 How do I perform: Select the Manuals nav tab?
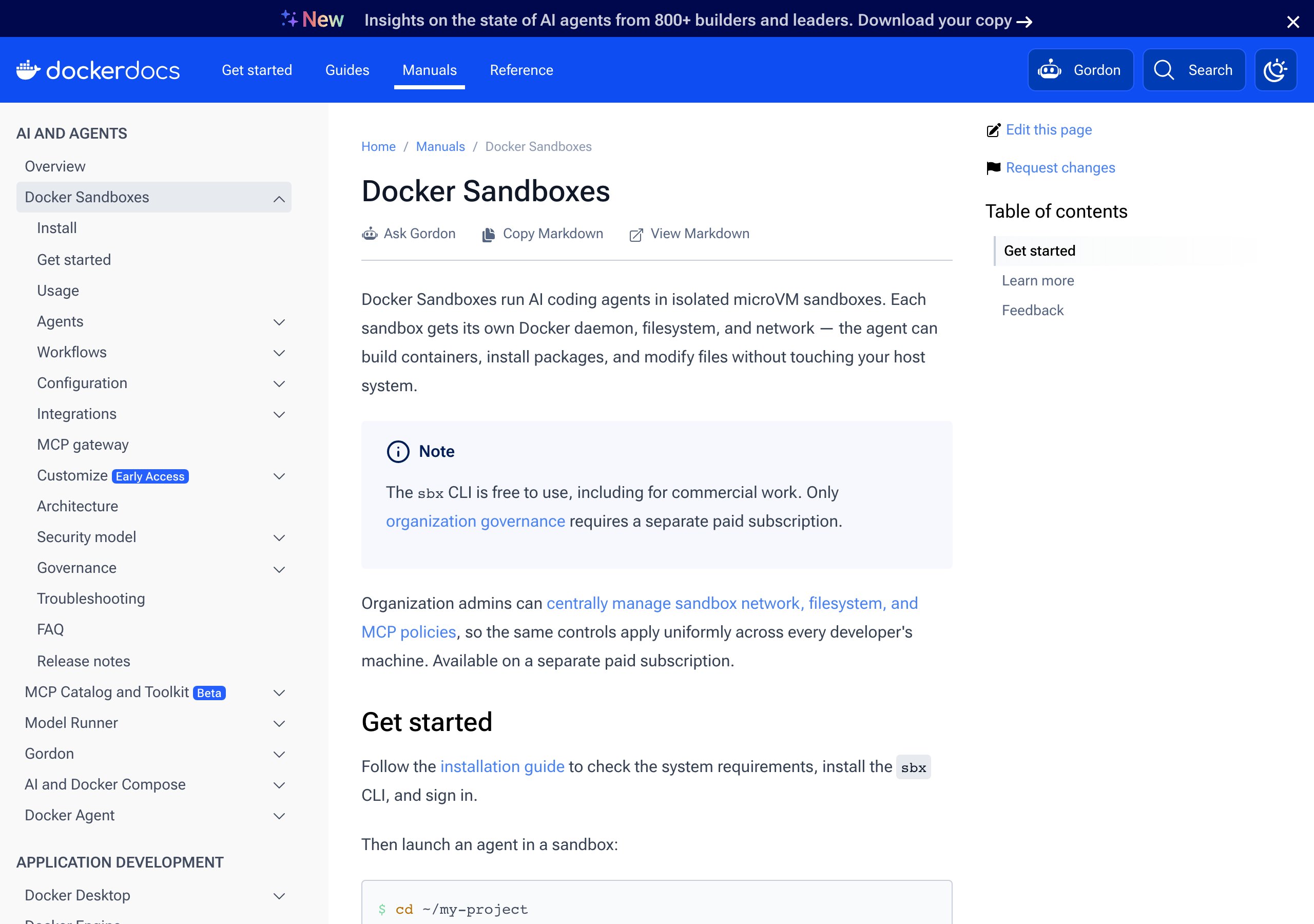pyautogui.click(x=430, y=70)
